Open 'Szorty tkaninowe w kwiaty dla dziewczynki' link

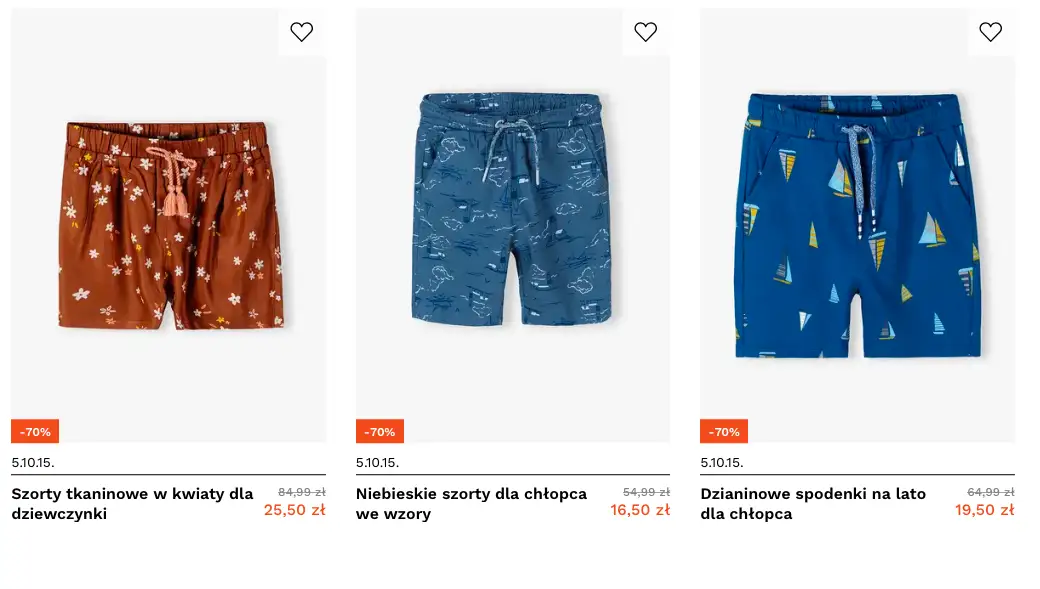[x=132, y=503]
